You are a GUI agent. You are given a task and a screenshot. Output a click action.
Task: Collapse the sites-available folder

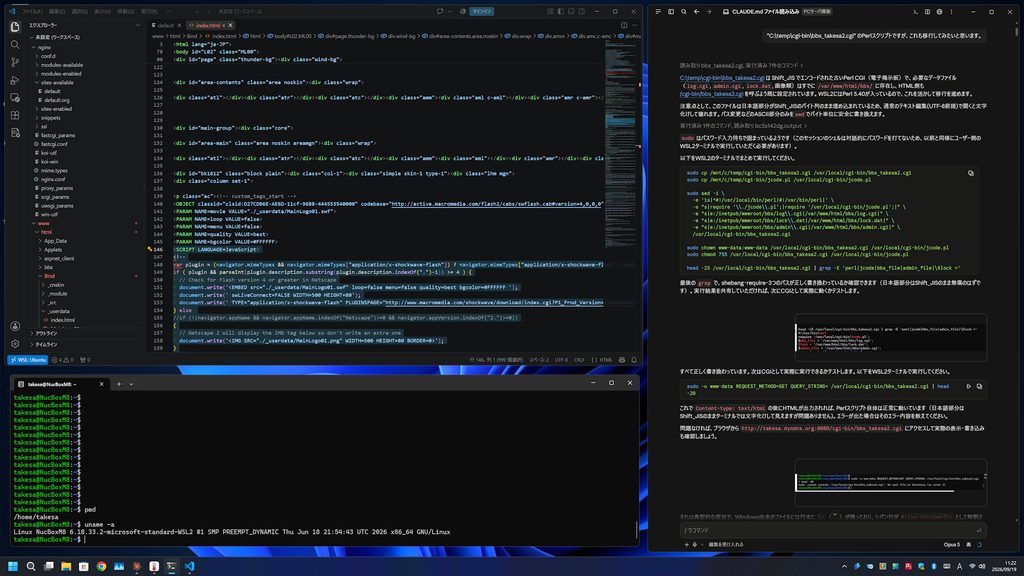coord(57,82)
